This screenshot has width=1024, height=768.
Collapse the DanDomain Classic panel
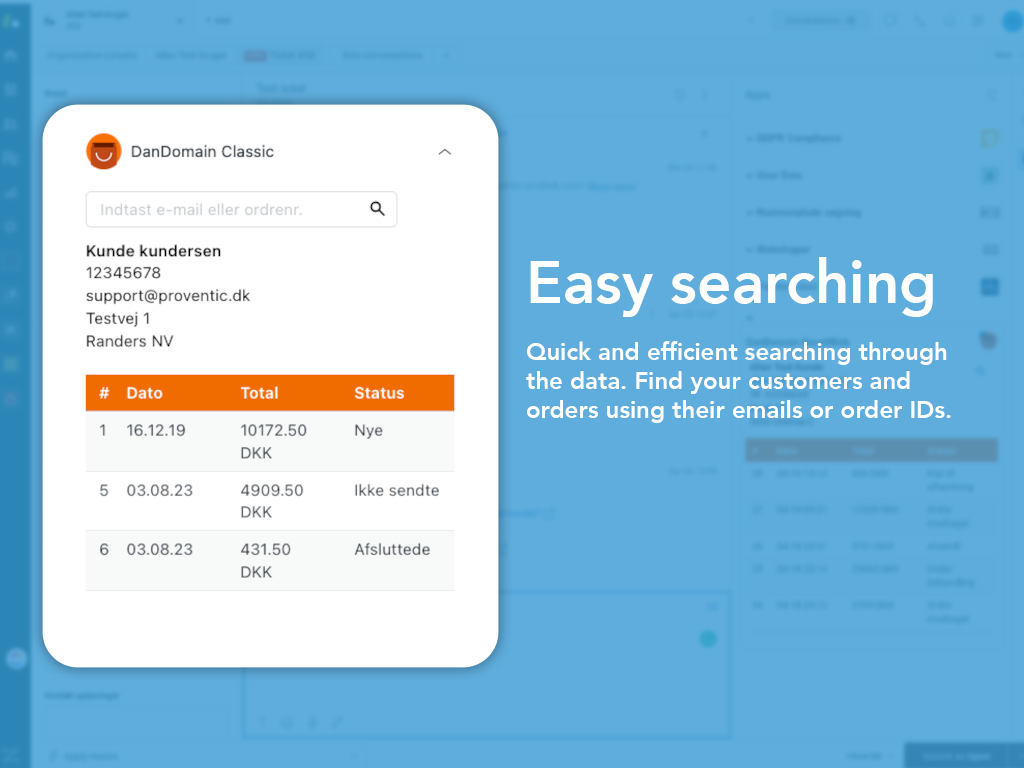[x=445, y=152]
